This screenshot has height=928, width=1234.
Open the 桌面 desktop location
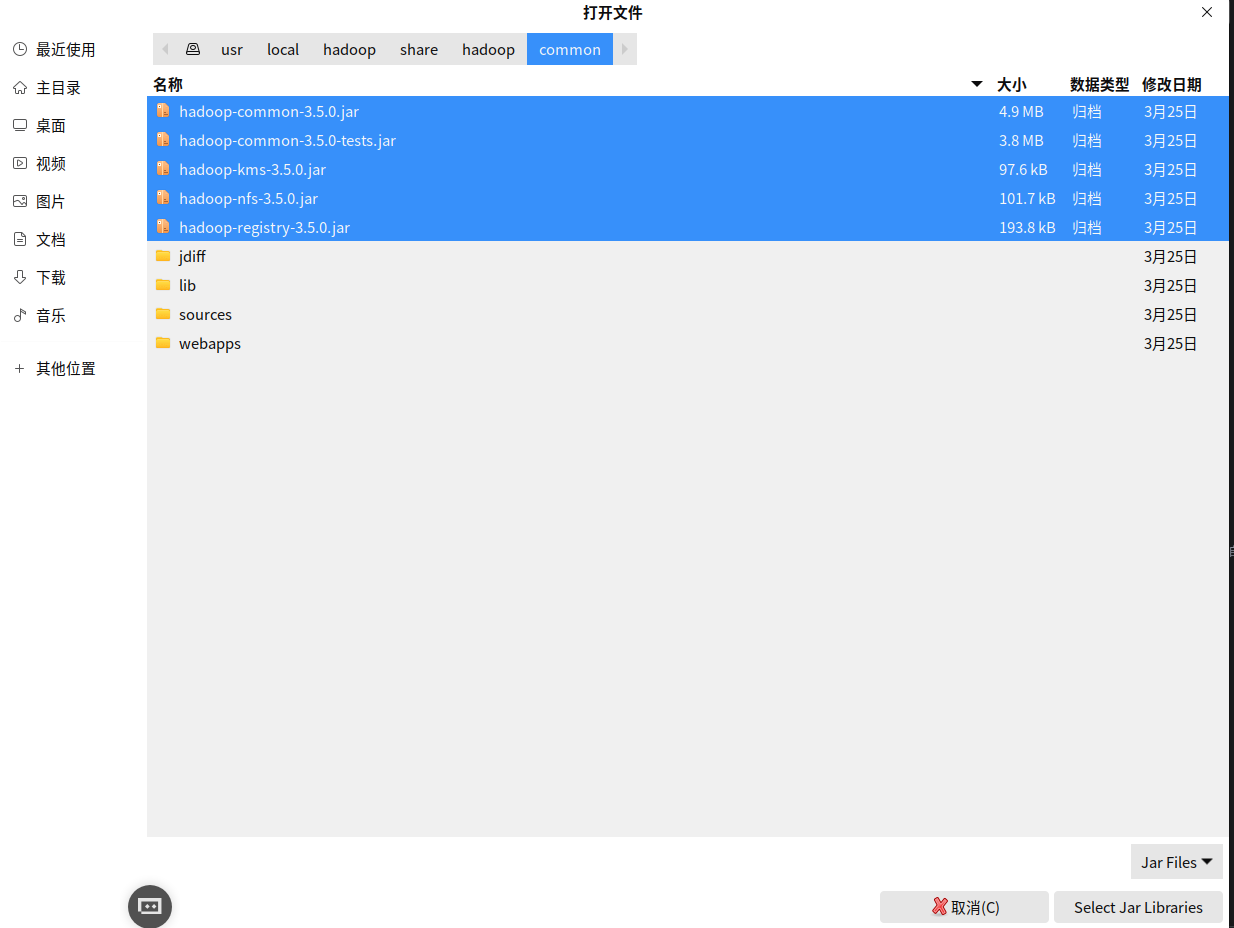click(x=51, y=126)
